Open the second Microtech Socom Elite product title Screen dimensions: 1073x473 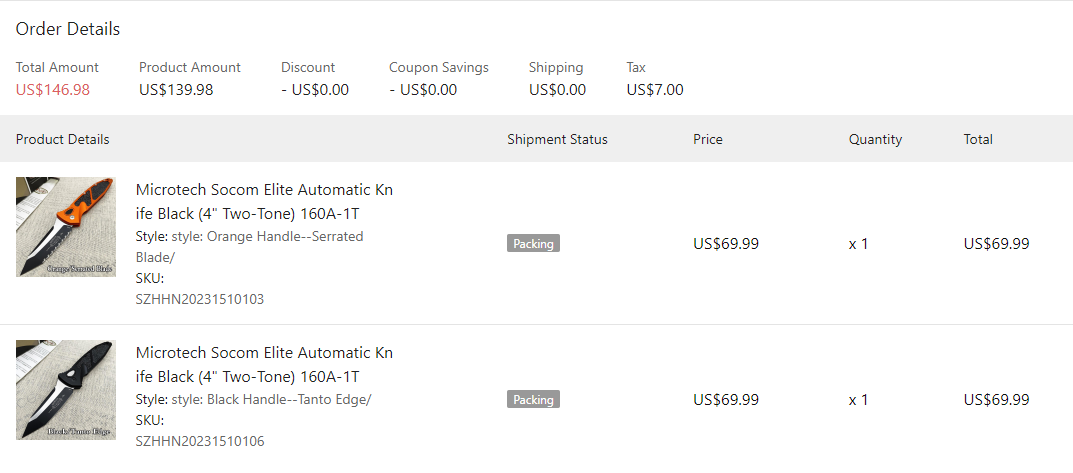coord(264,364)
